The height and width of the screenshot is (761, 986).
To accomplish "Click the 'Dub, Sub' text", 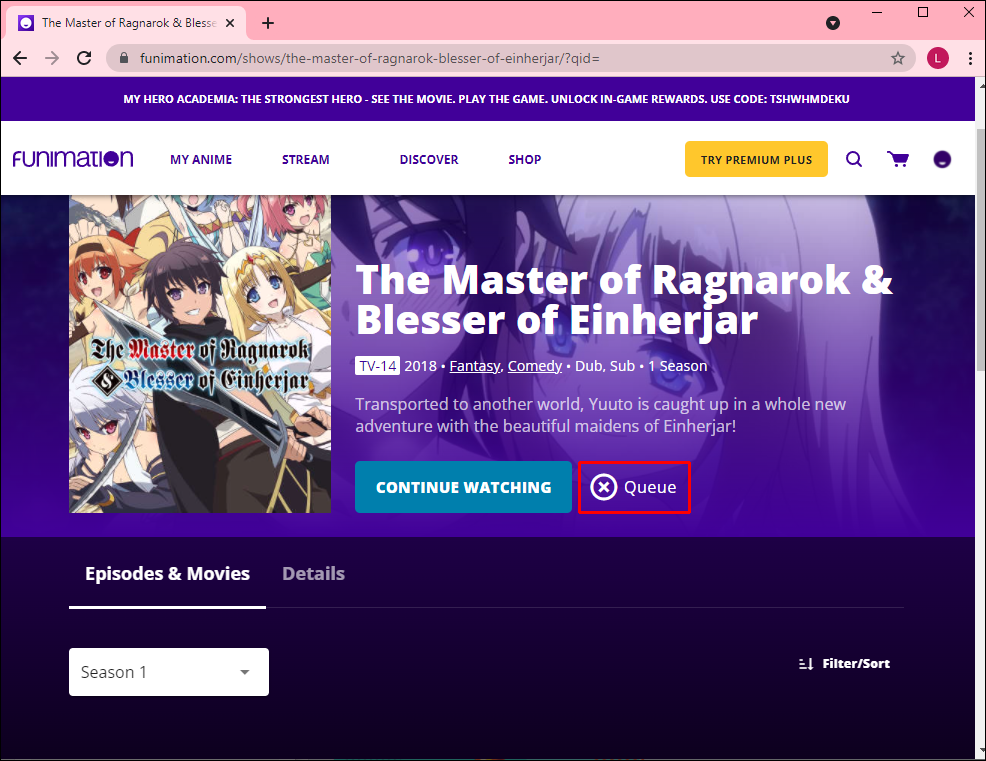I will tap(605, 366).
